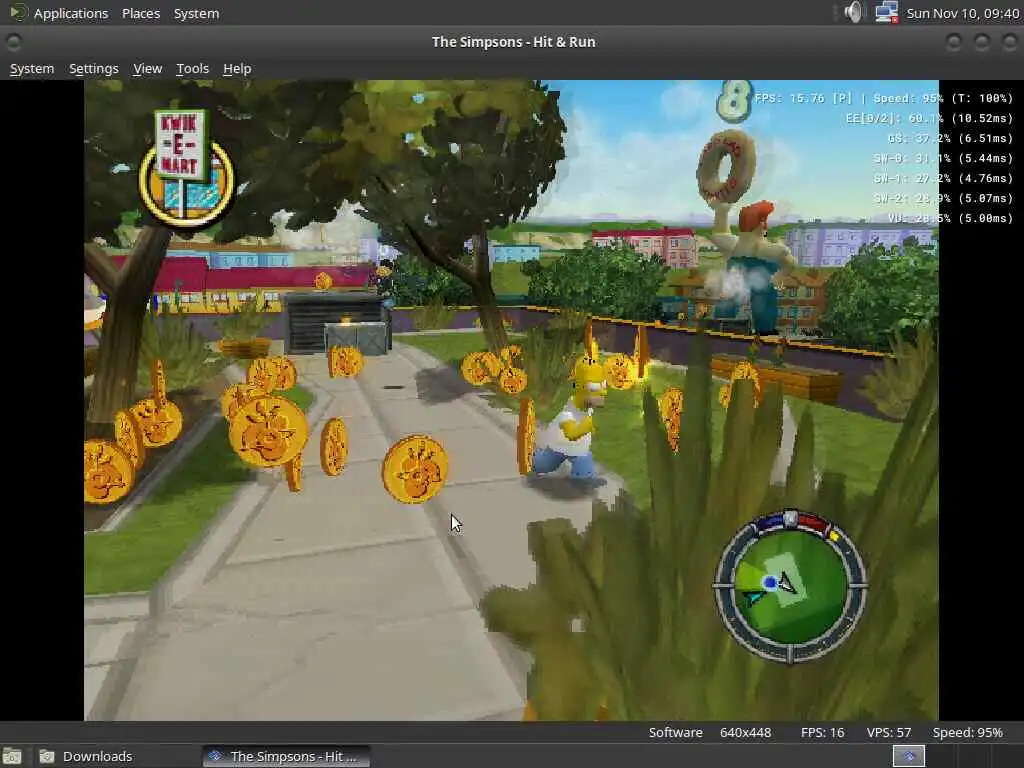Click Homer Simpson running on the grass

[x=572, y=422]
